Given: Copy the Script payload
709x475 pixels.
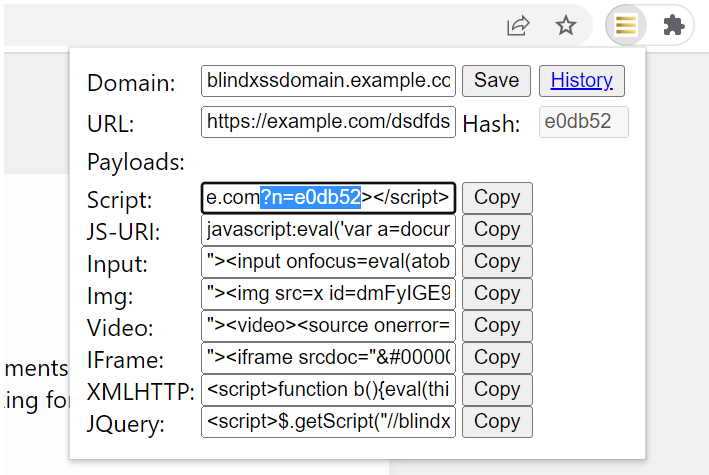Looking at the screenshot, I should click(x=497, y=198).
